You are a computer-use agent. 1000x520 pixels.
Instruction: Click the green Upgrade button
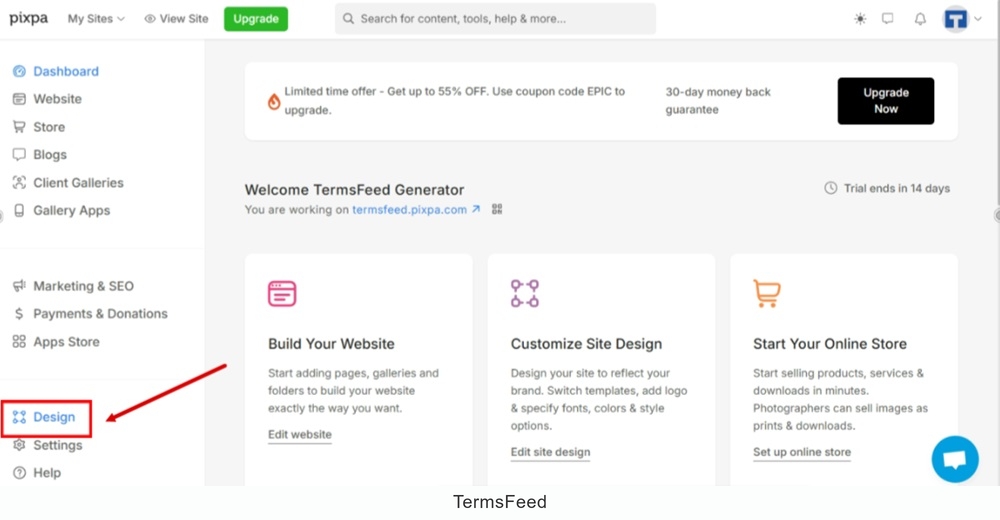click(x=256, y=19)
